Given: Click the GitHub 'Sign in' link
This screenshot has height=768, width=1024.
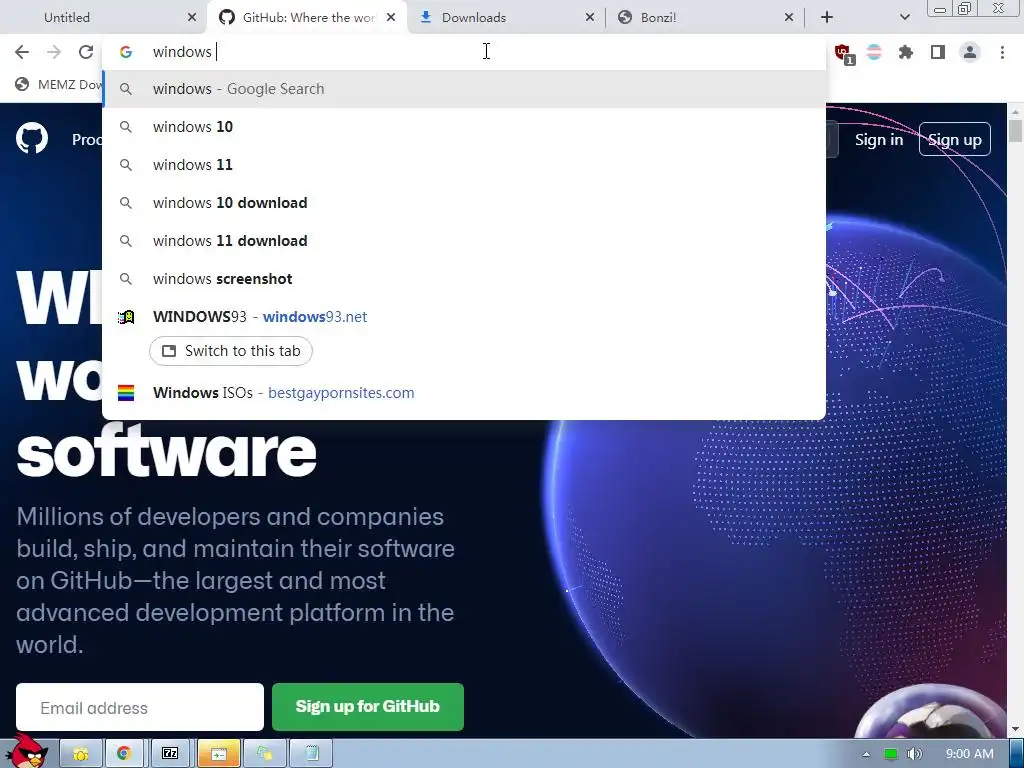Looking at the screenshot, I should (x=879, y=140).
